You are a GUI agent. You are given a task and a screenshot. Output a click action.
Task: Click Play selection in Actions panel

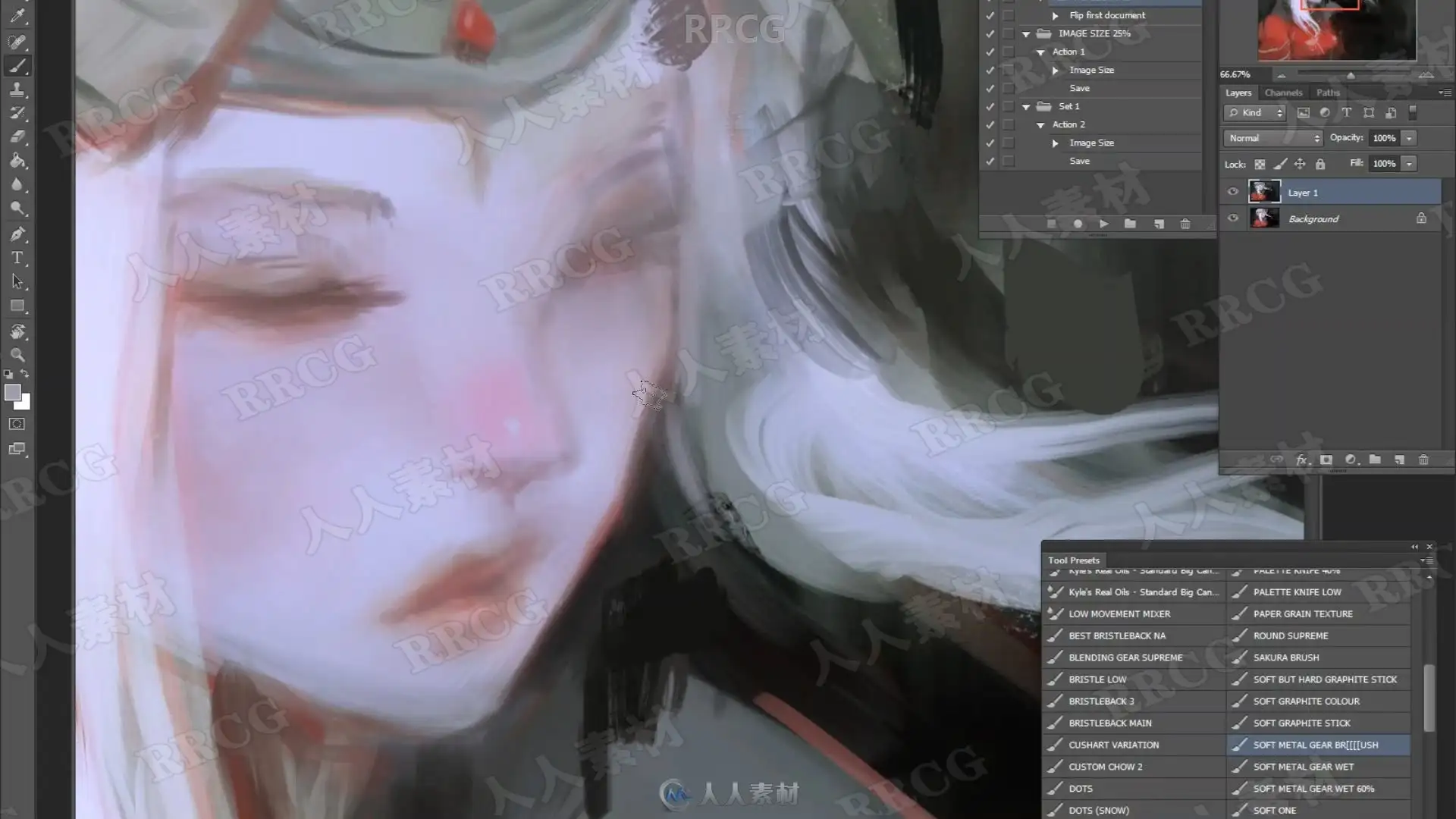[1103, 224]
